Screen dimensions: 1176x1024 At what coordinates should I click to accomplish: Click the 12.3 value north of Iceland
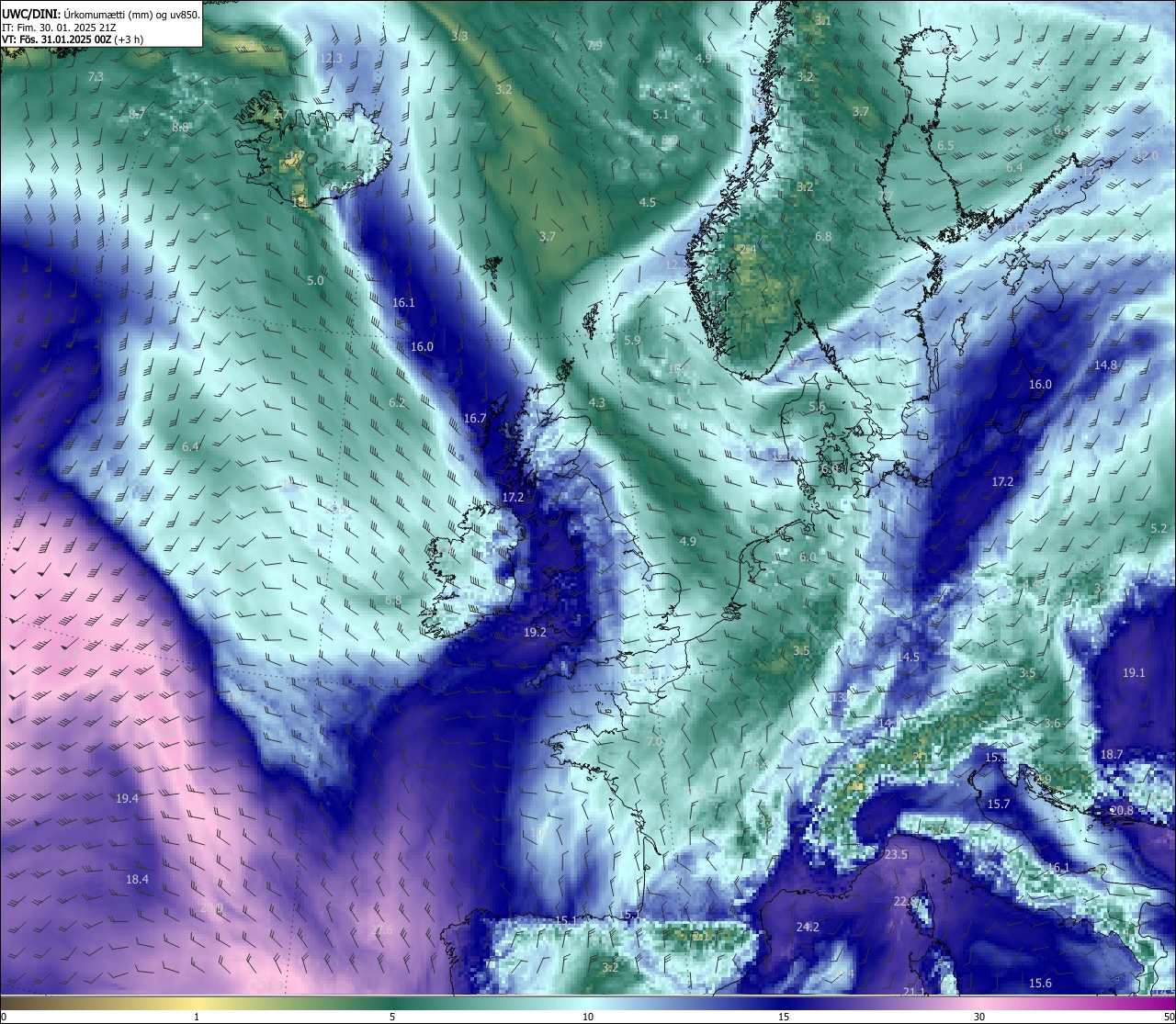[331, 58]
